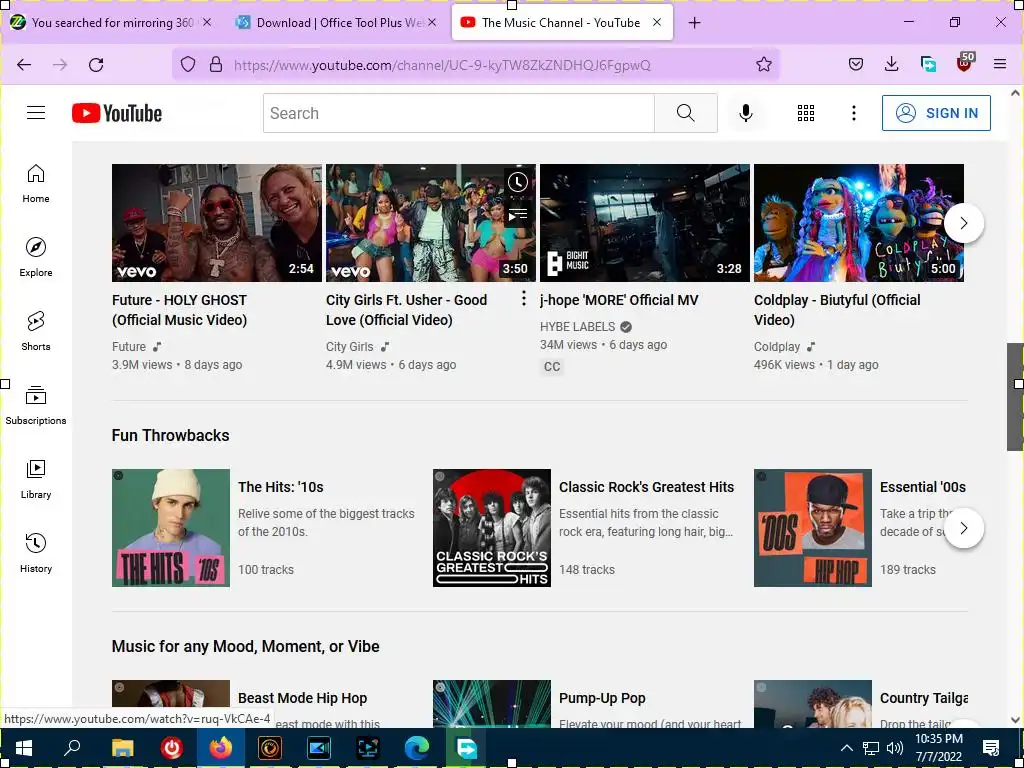Open Windows Start menu
The image size is (1024, 768).
pyautogui.click(x=24, y=748)
